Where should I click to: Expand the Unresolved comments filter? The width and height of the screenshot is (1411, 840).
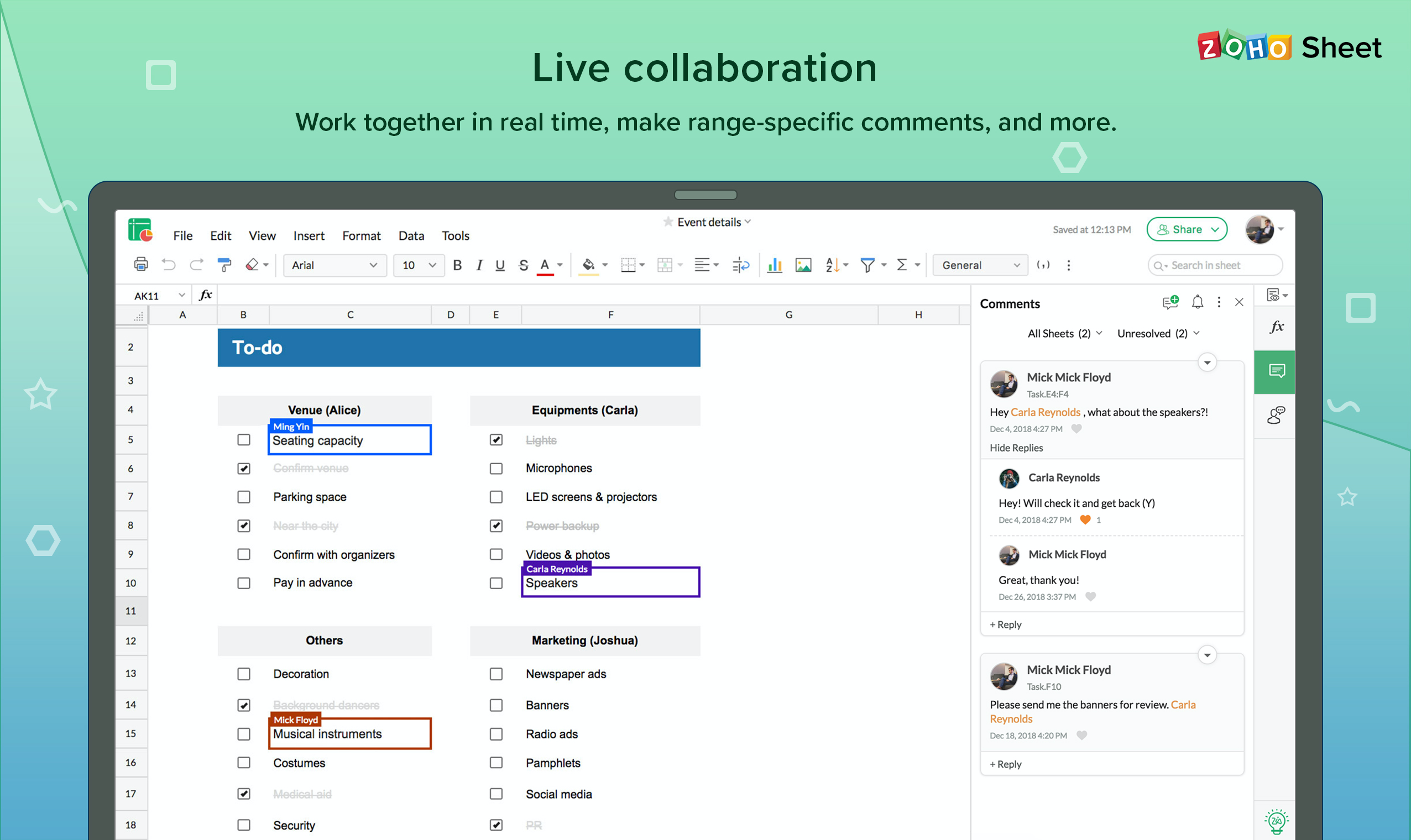click(1157, 333)
